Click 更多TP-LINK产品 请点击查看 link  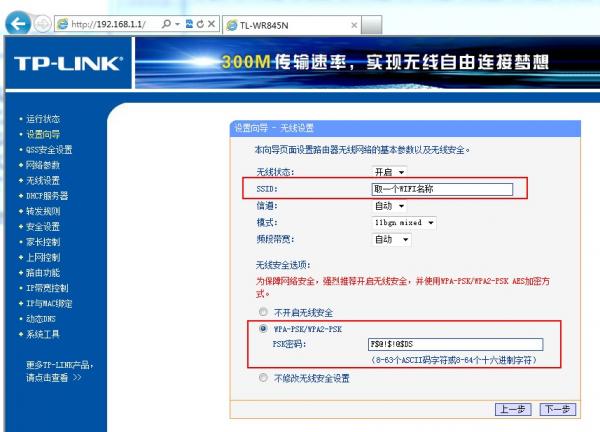click(x=59, y=371)
